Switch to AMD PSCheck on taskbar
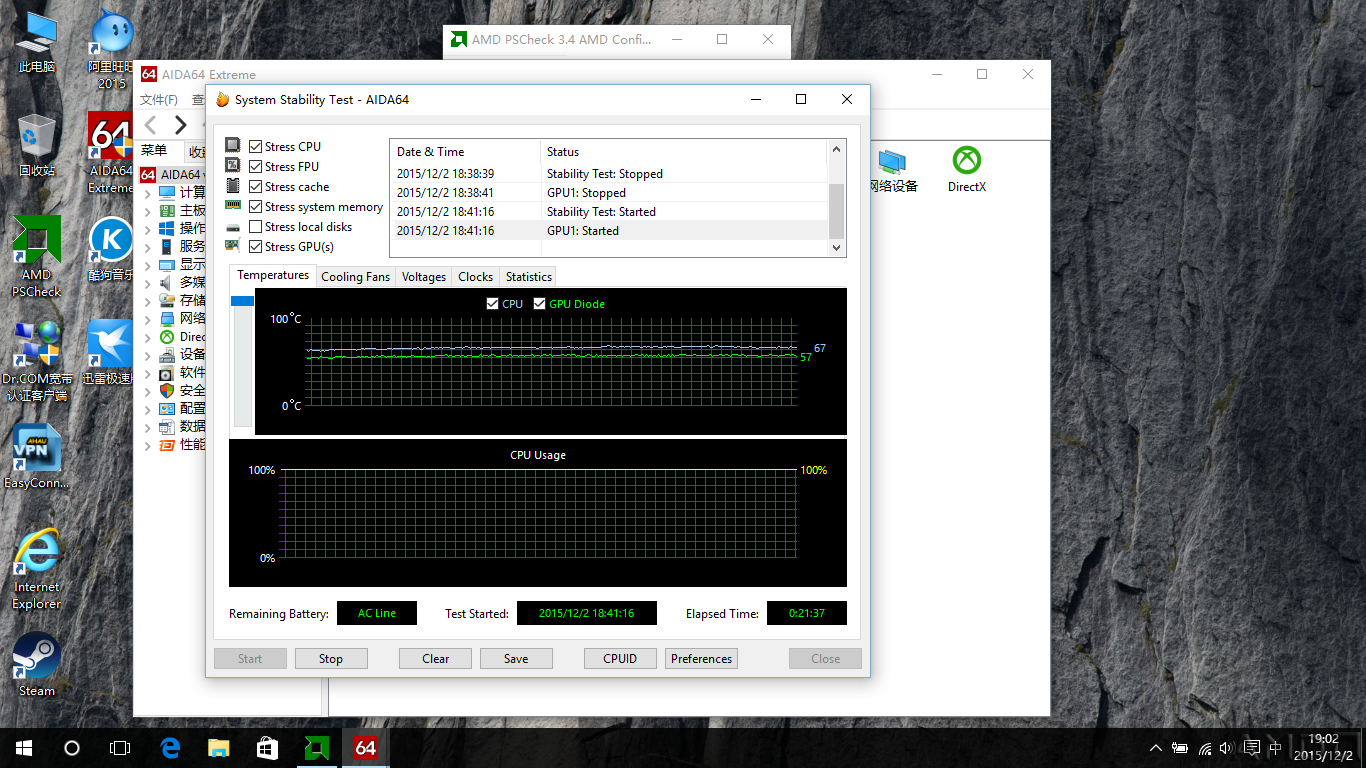 coord(316,748)
